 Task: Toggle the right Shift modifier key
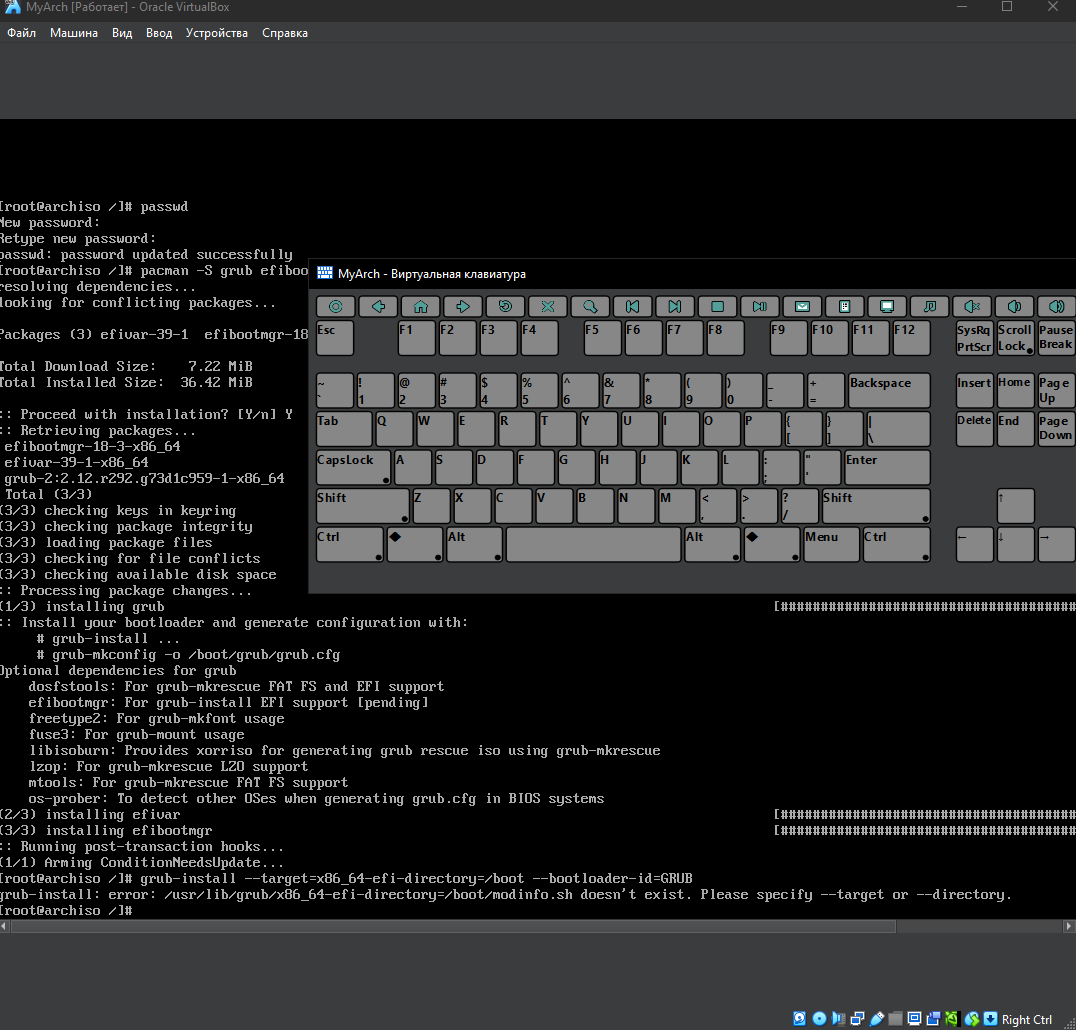tap(876, 506)
